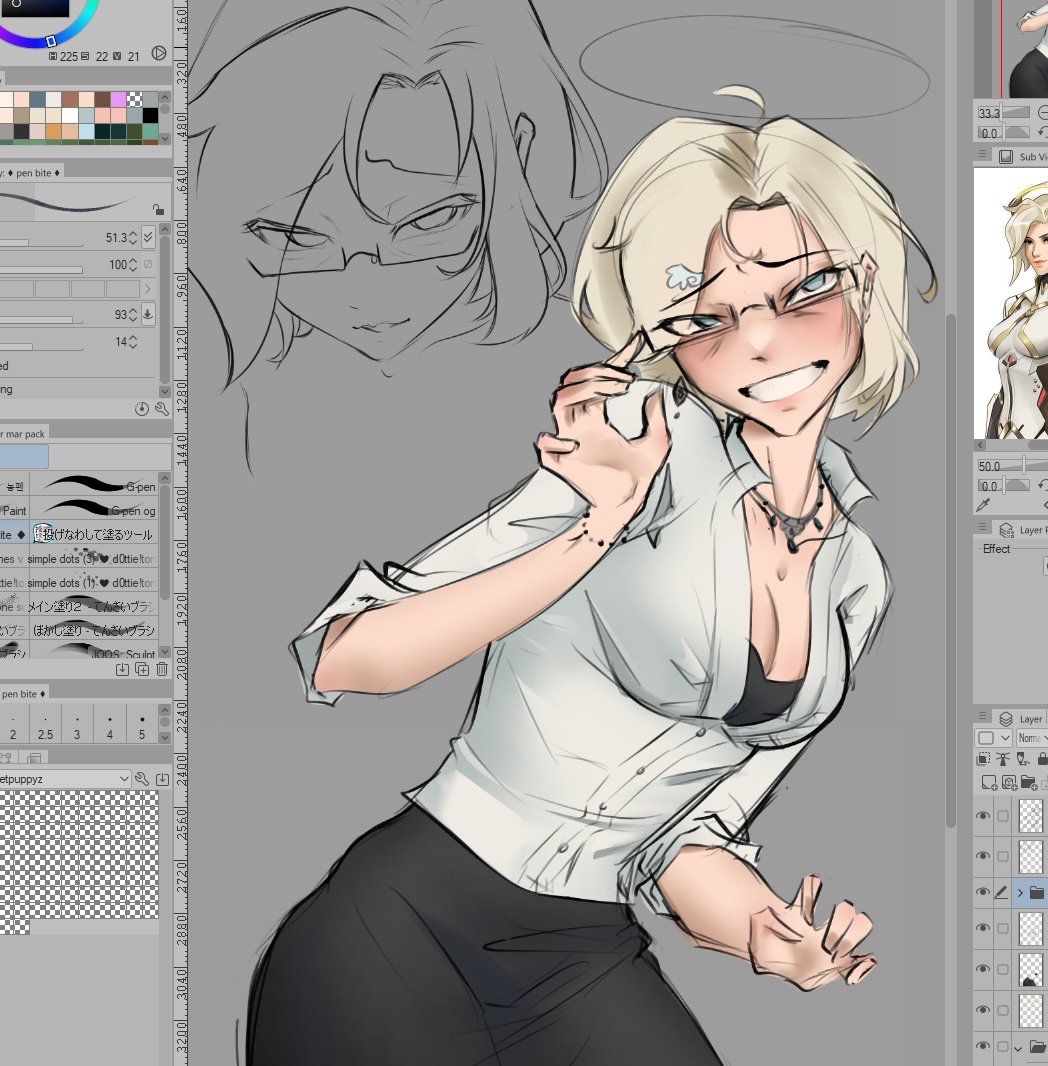Pick the eyedropper in the Sub View panel
This screenshot has width=1048, height=1066.
point(982,504)
